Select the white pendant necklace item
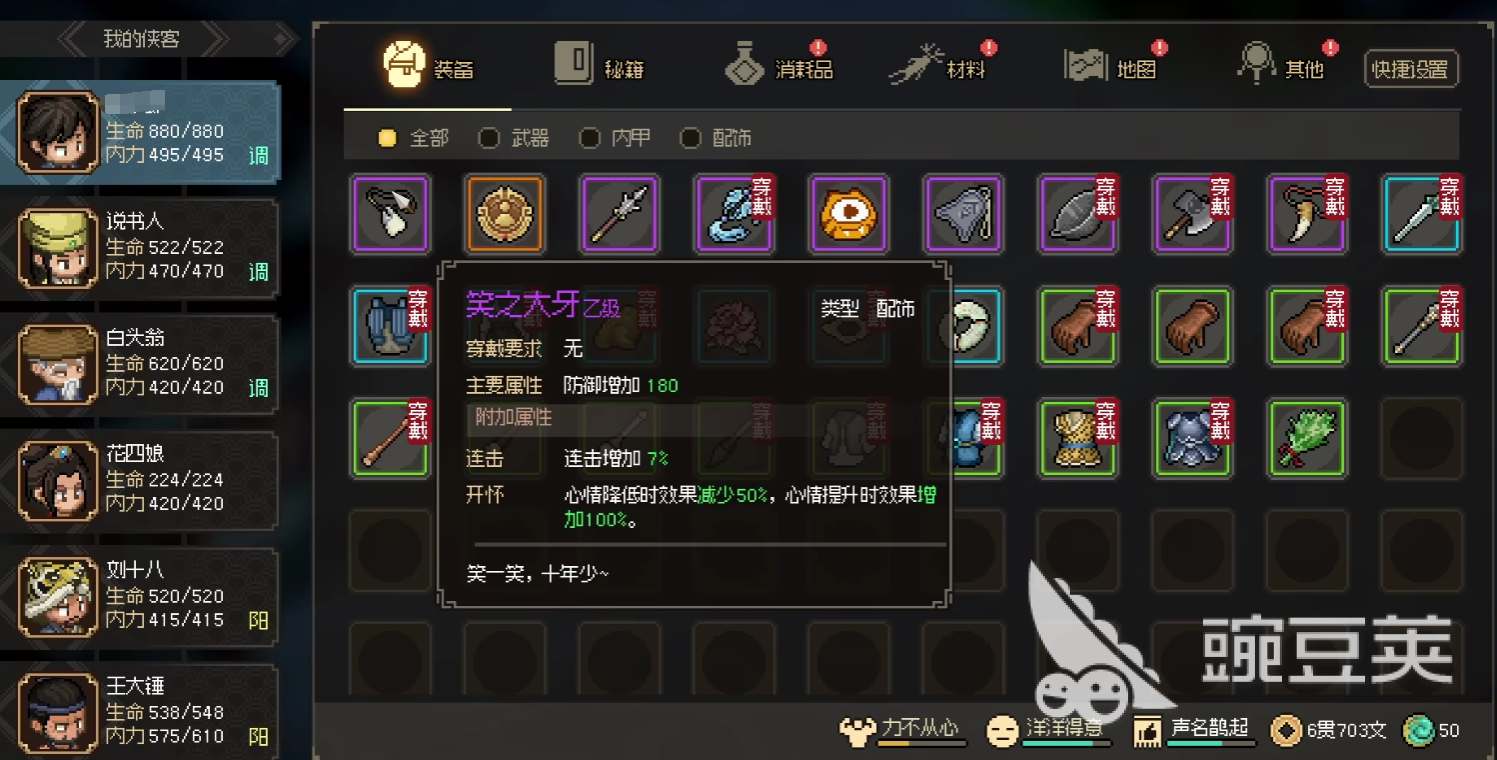Viewport: 1497px width, 760px height. click(390, 214)
